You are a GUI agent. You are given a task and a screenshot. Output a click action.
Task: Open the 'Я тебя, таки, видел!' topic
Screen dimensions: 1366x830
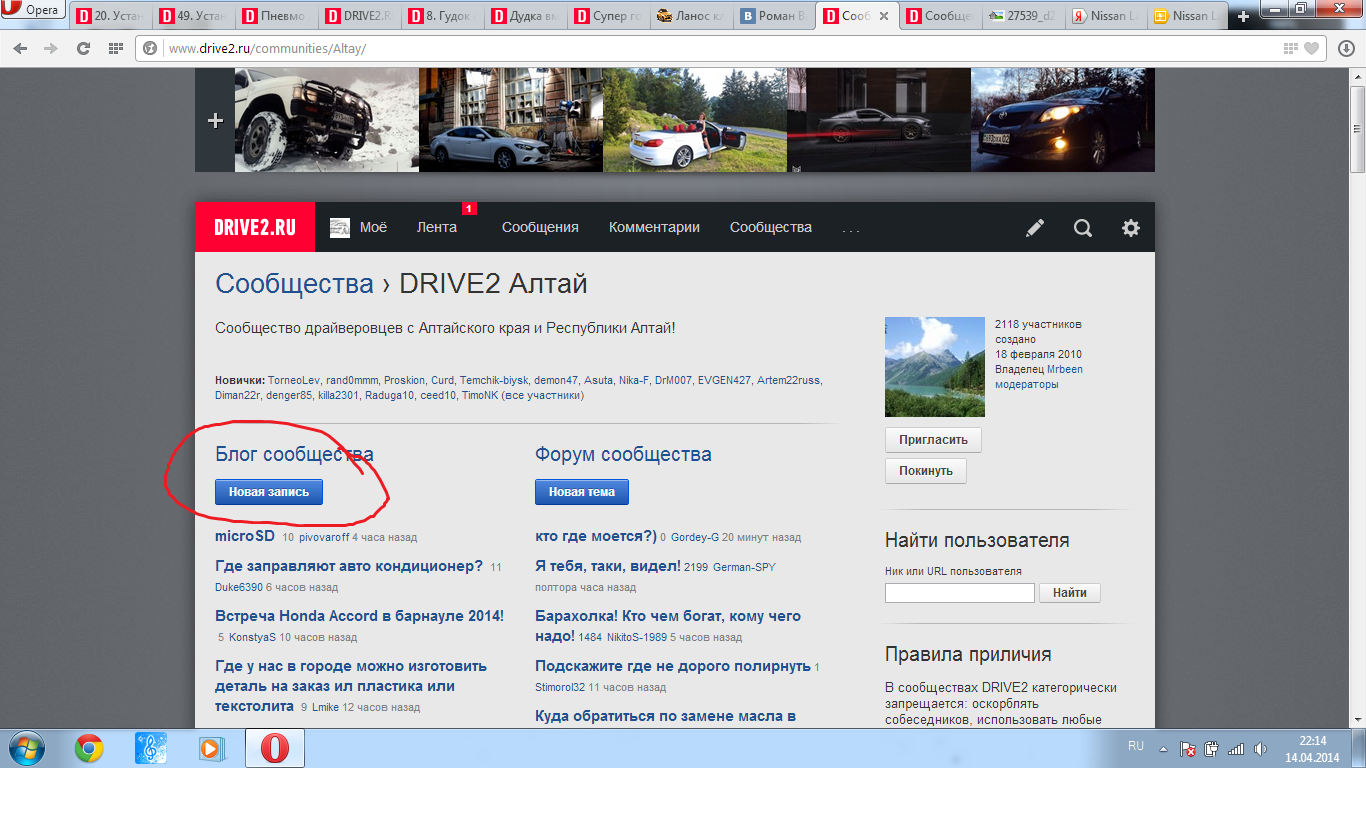tap(607, 566)
